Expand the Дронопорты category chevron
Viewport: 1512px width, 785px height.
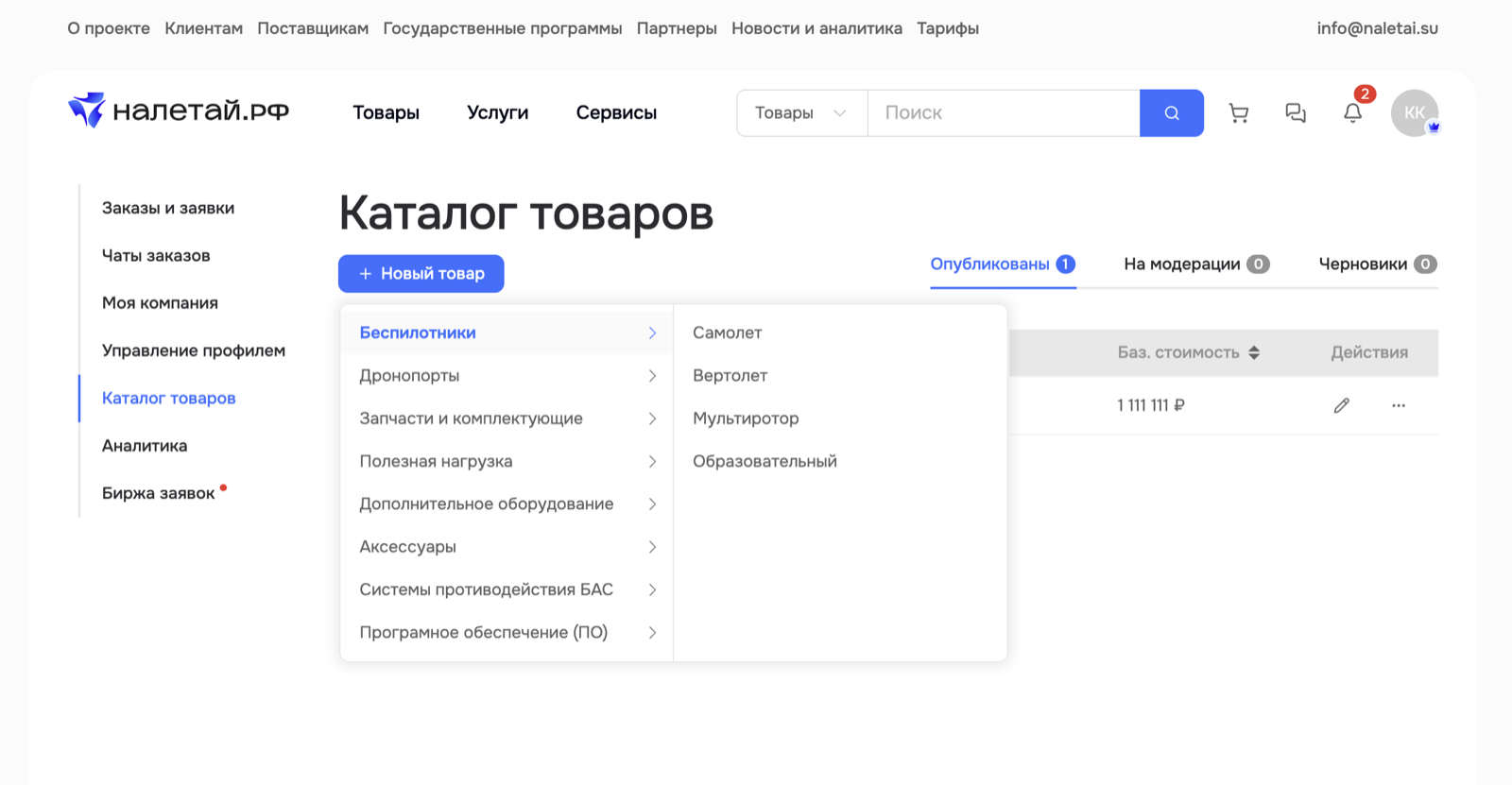652,376
